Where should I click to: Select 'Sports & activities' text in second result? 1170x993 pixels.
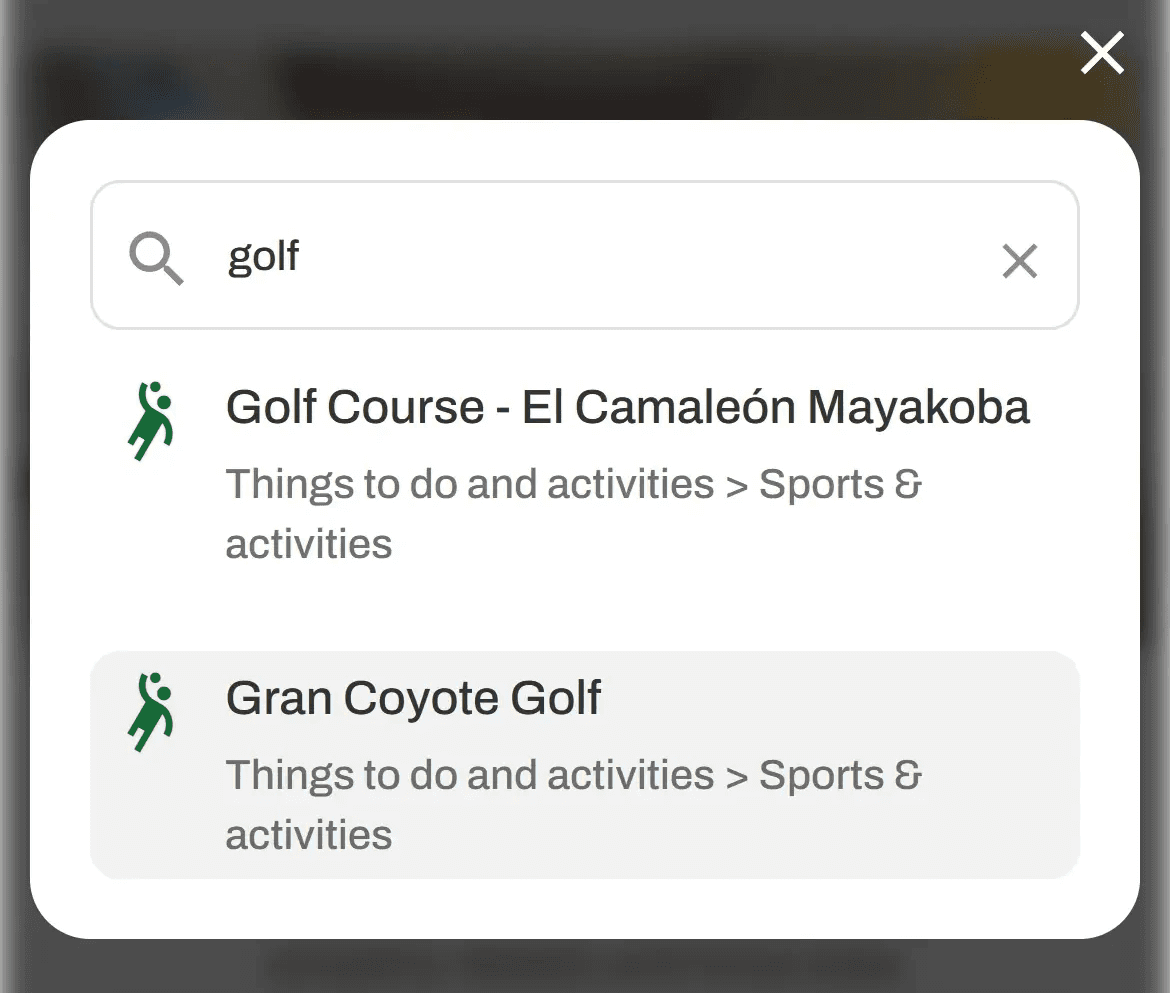(x=840, y=775)
